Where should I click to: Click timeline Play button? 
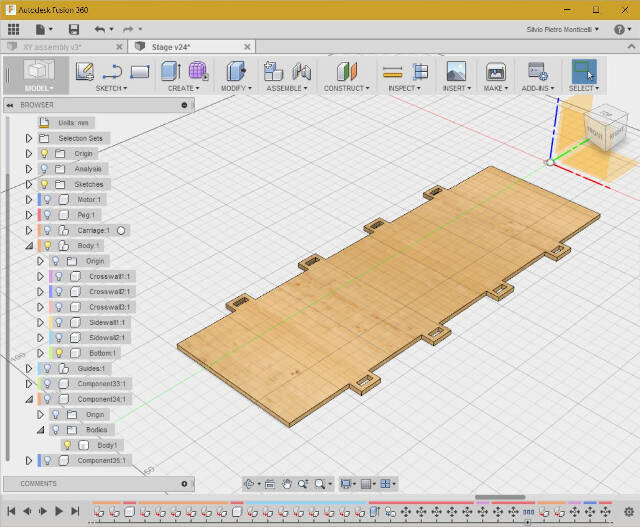point(58,511)
